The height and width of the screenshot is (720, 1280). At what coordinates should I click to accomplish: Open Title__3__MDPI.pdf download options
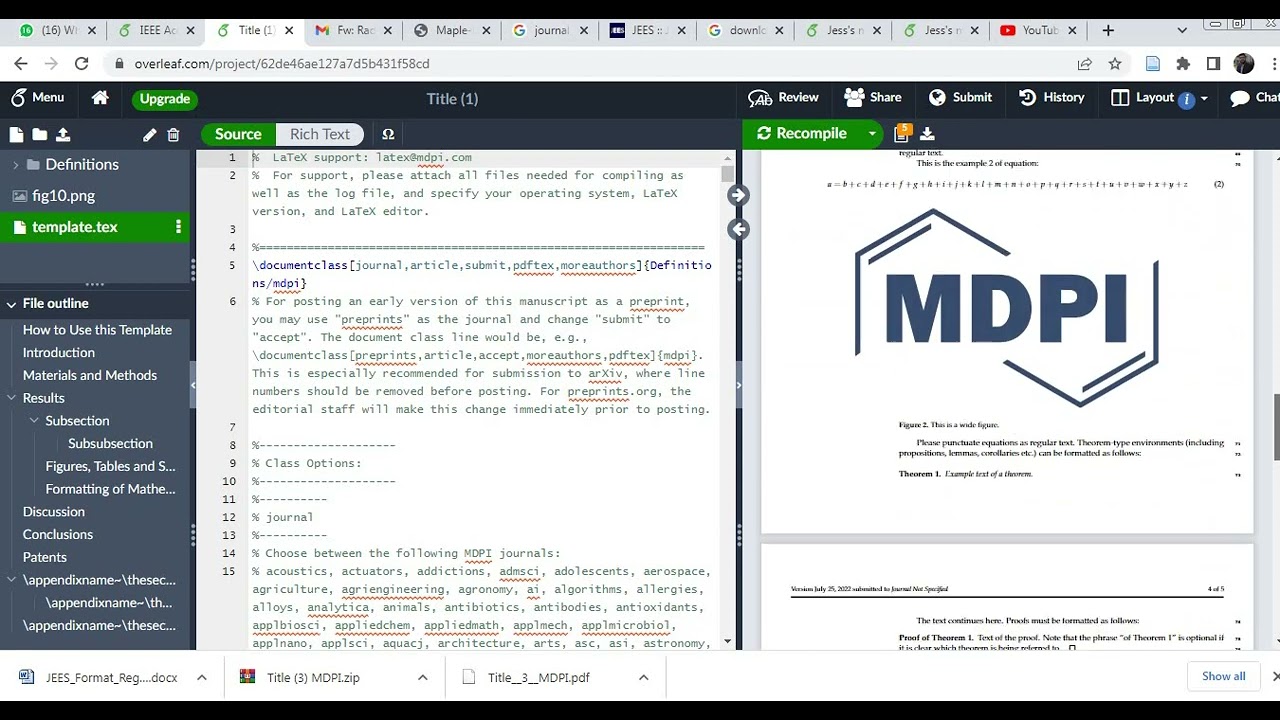(x=643, y=677)
